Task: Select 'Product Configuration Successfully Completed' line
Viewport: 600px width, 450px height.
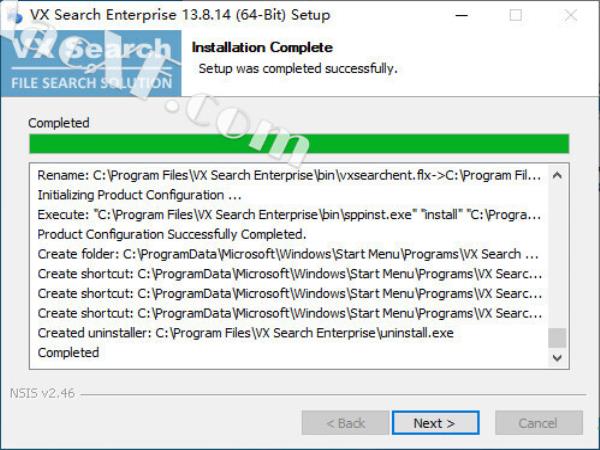Action: tap(172, 234)
